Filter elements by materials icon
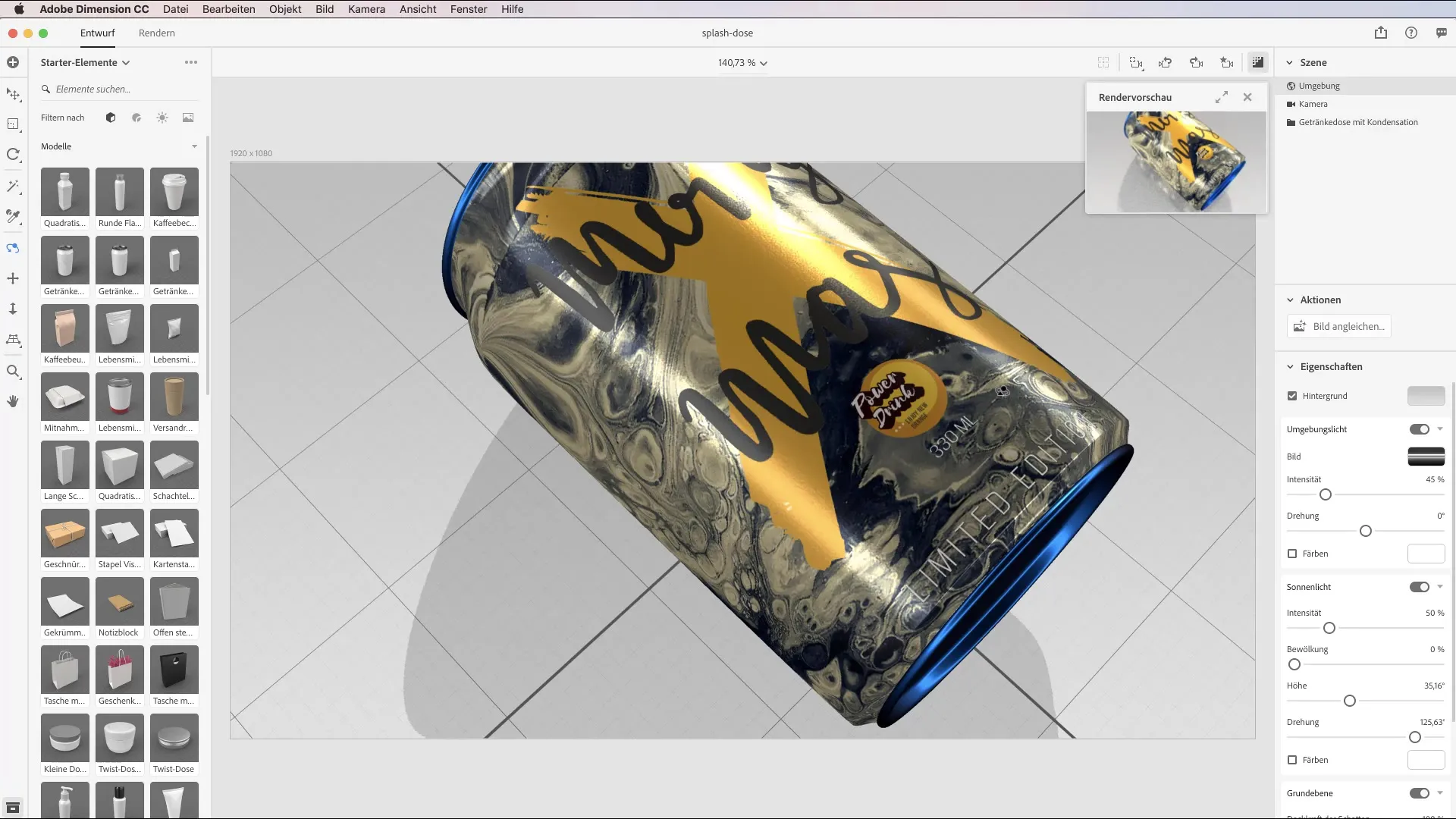 click(136, 118)
